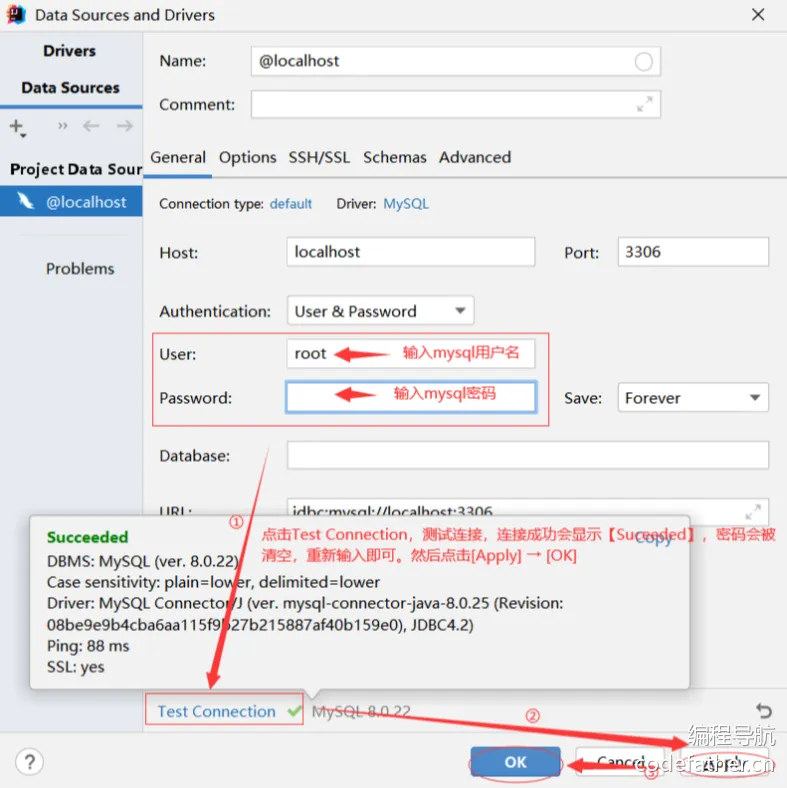
Task: Click the 'Project Data Sources' header
Action: [76, 169]
